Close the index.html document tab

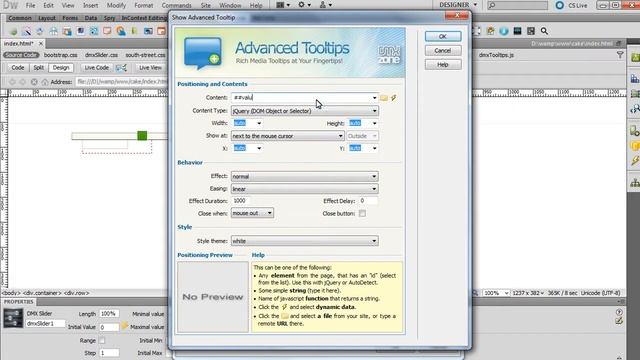pos(41,43)
